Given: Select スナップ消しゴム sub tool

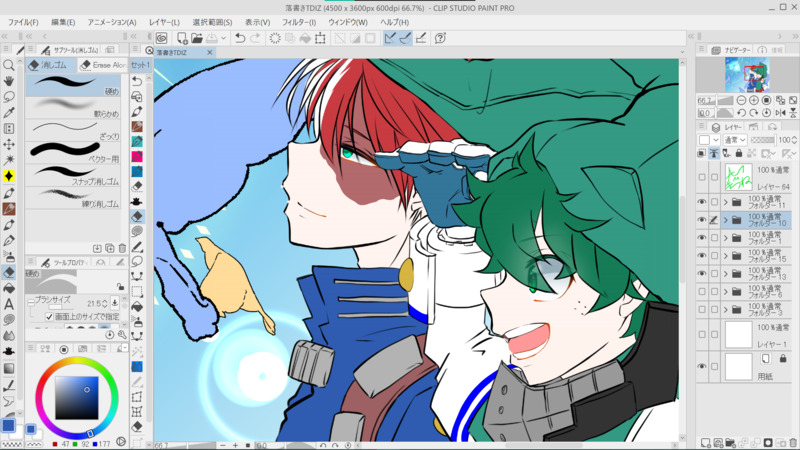Looking at the screenshot, I should click(x=73, y=176).
